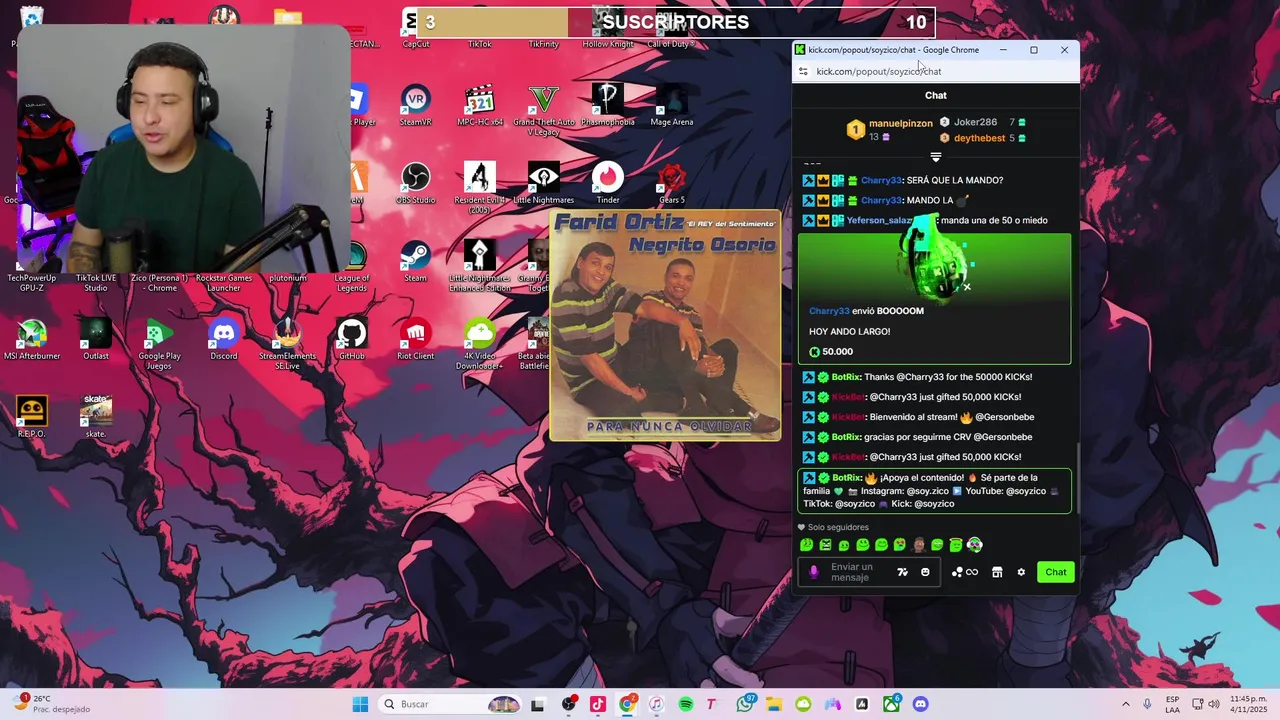Open the Kick shop icon
The image size is (1280, 720).
pos(997,572)
